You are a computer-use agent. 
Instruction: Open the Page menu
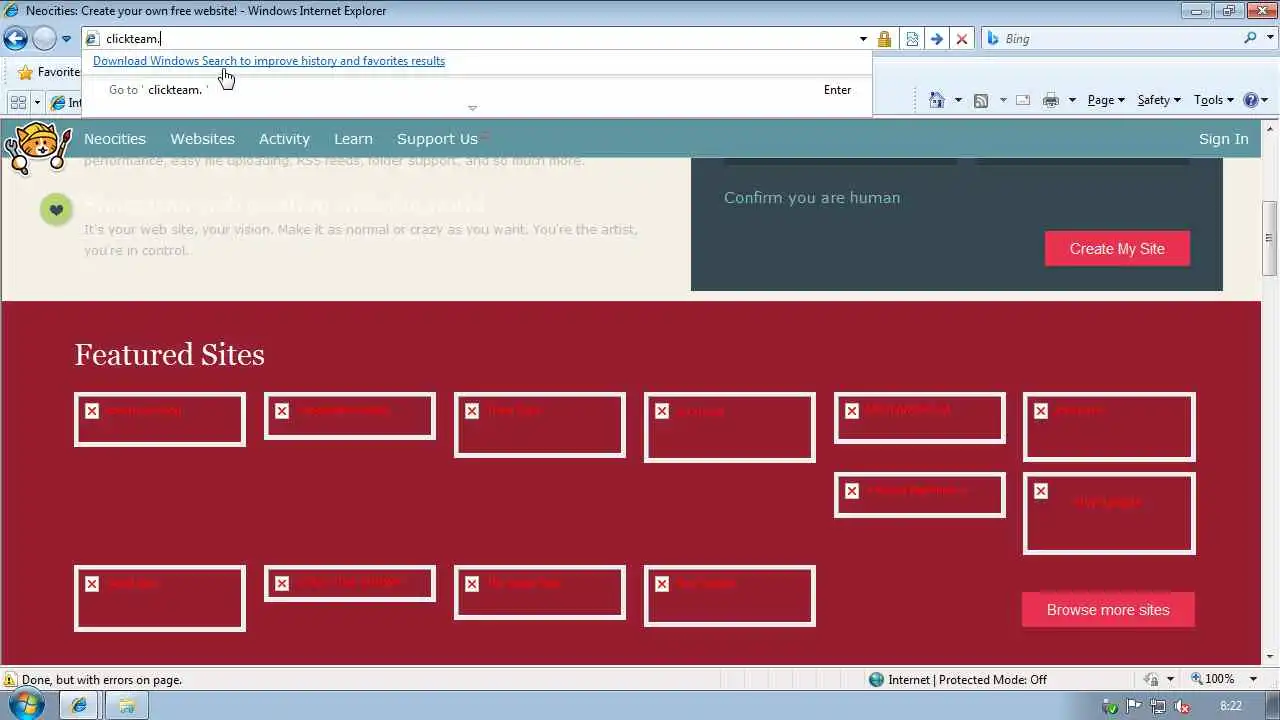coord(1106,100)
